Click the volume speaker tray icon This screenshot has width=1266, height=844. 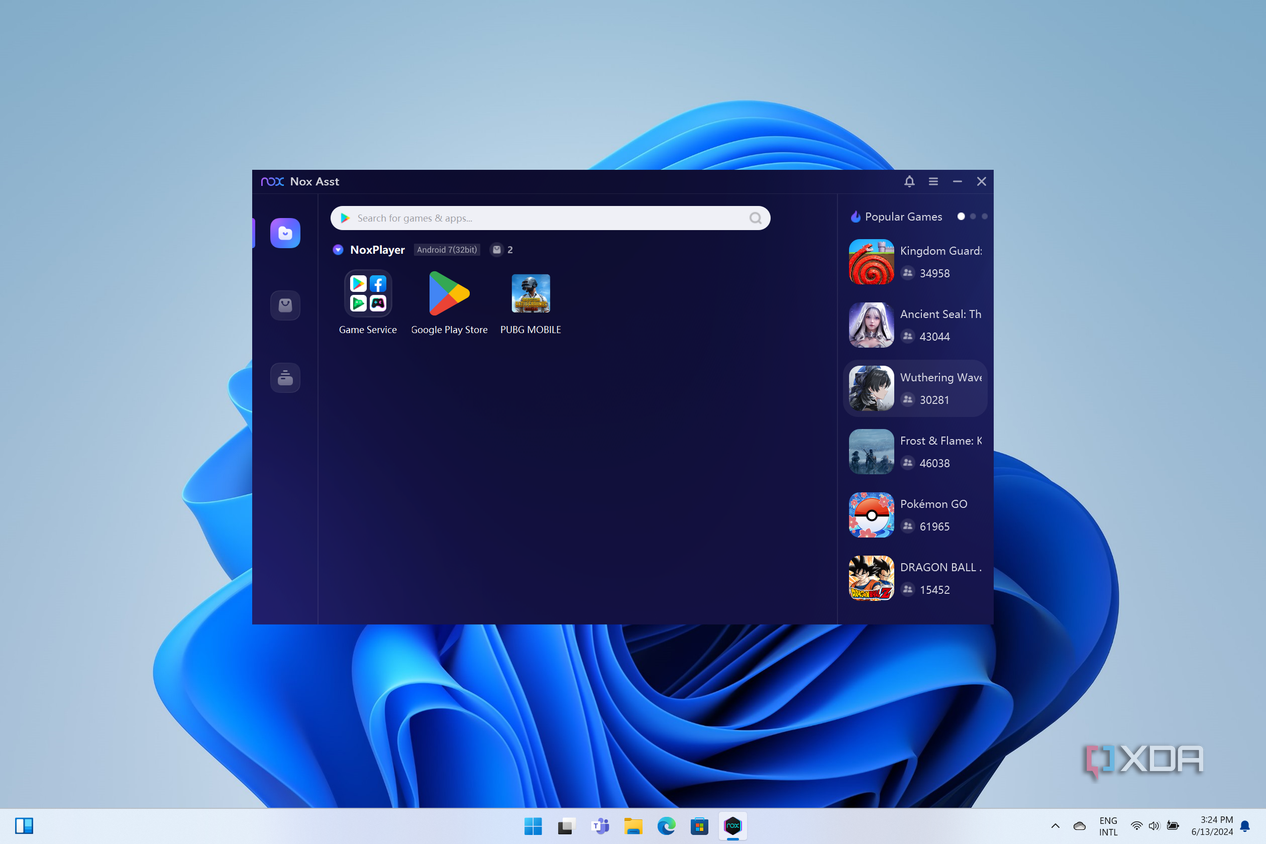(1154, 826)
